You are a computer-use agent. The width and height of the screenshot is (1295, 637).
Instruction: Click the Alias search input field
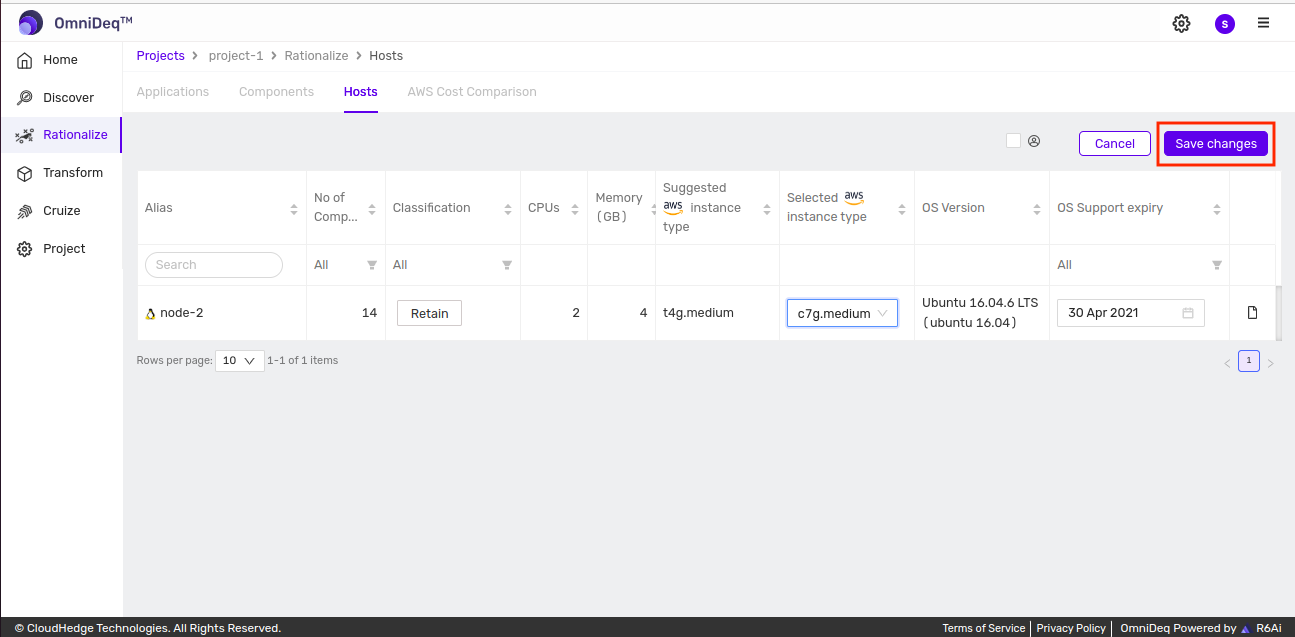coord(214,265)
